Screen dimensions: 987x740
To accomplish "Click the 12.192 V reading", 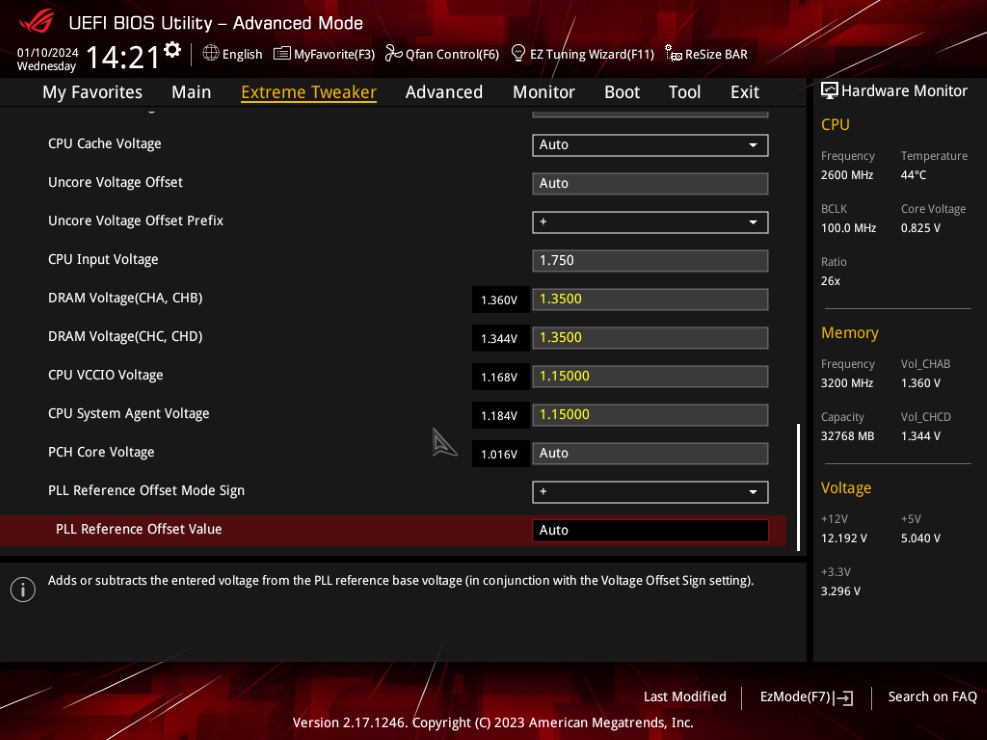I will [844, 539].
